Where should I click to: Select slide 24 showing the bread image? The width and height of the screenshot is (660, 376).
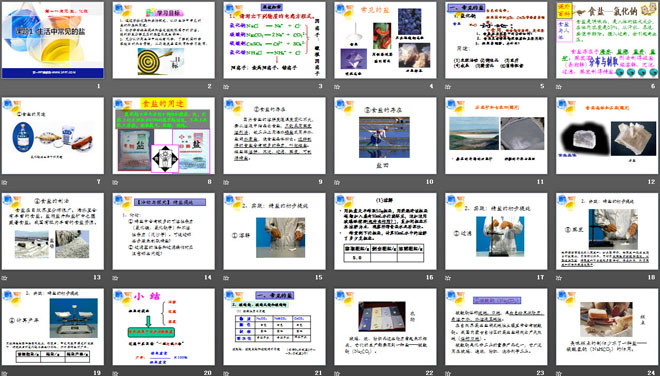[607, 327]
